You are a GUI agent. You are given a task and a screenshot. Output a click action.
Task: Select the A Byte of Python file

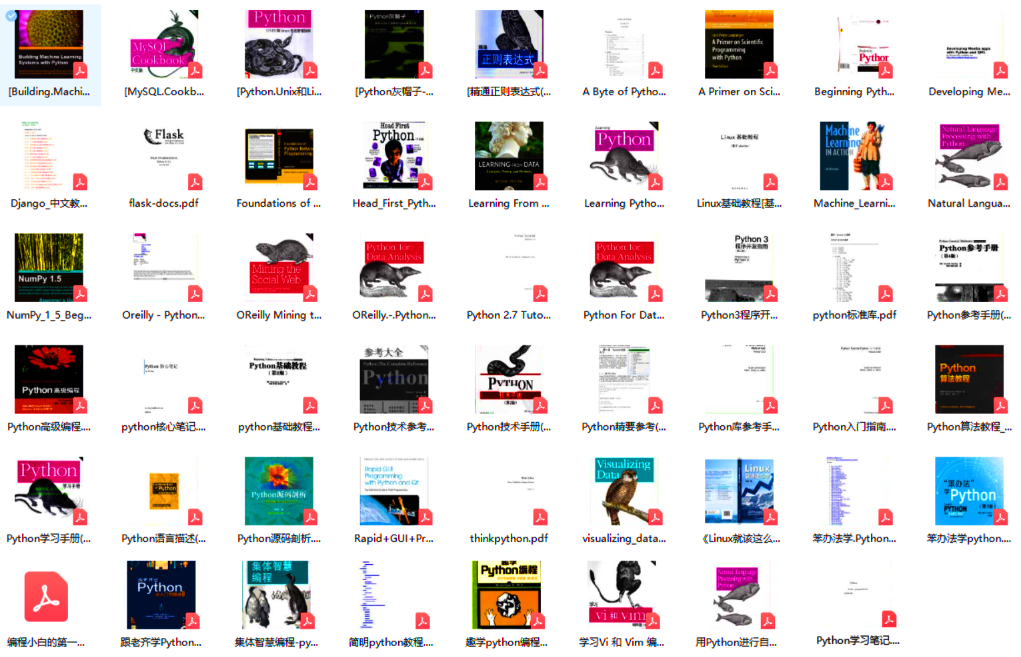click(x=624, y=44)
